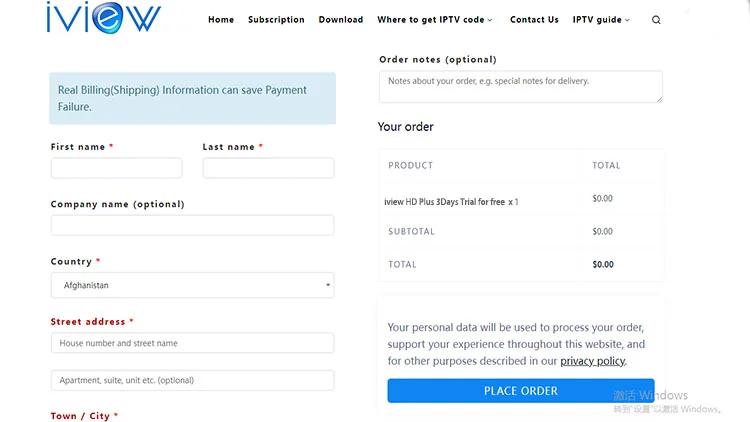Click the PLACE ORDER button
The width and height of the screenshot is (750, 422).
pos(520,391)
